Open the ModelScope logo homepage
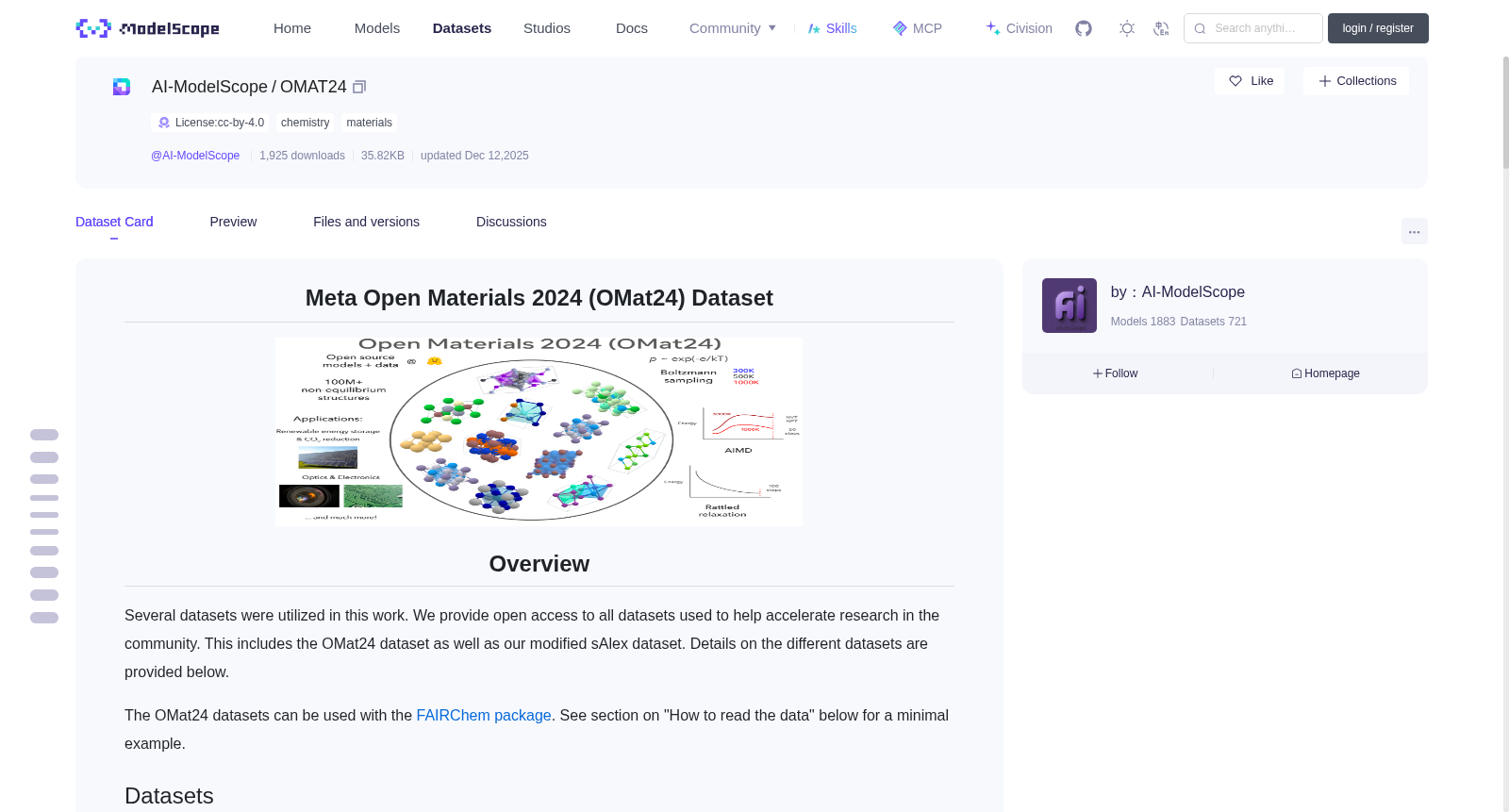The image size is (1509, 812). coord(147,28)
